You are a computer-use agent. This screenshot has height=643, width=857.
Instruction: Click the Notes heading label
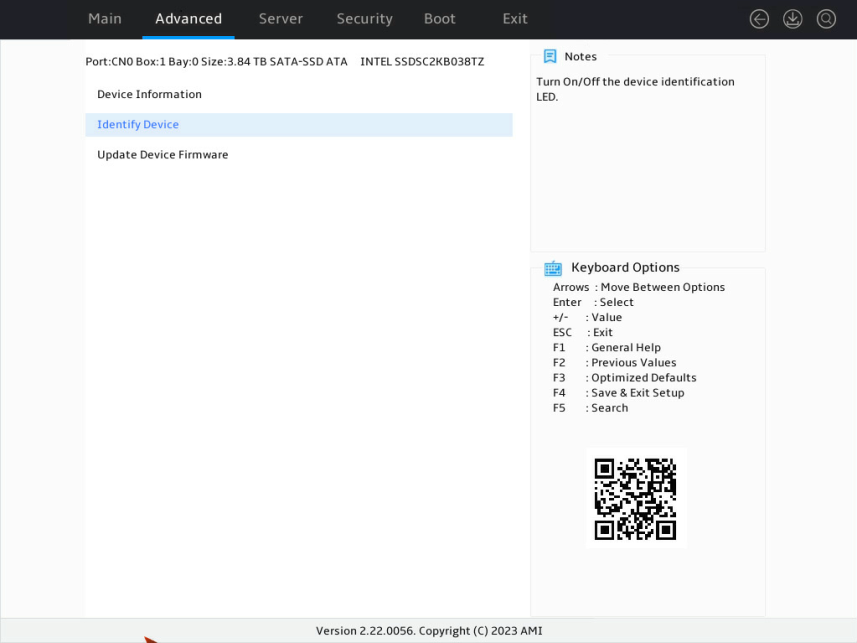pos(580,56)
